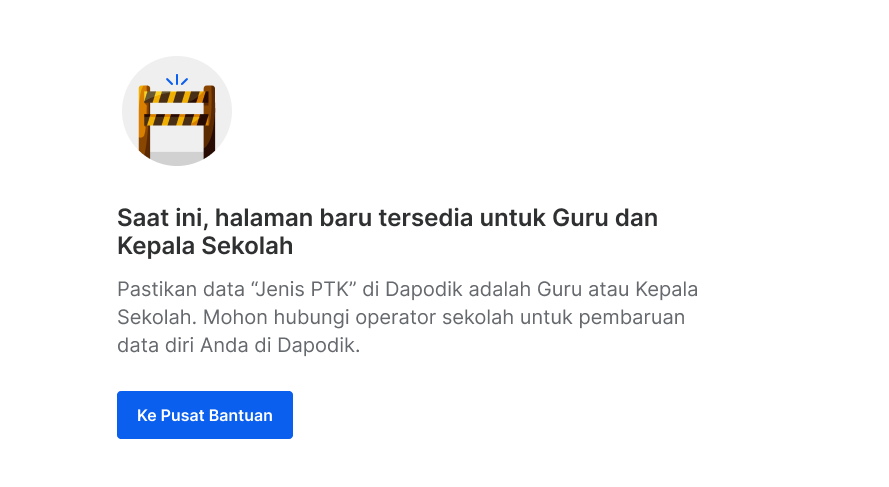Click the last line "data diri Anda di Dapodik."
889x487 pixels.
click(239, 345)
